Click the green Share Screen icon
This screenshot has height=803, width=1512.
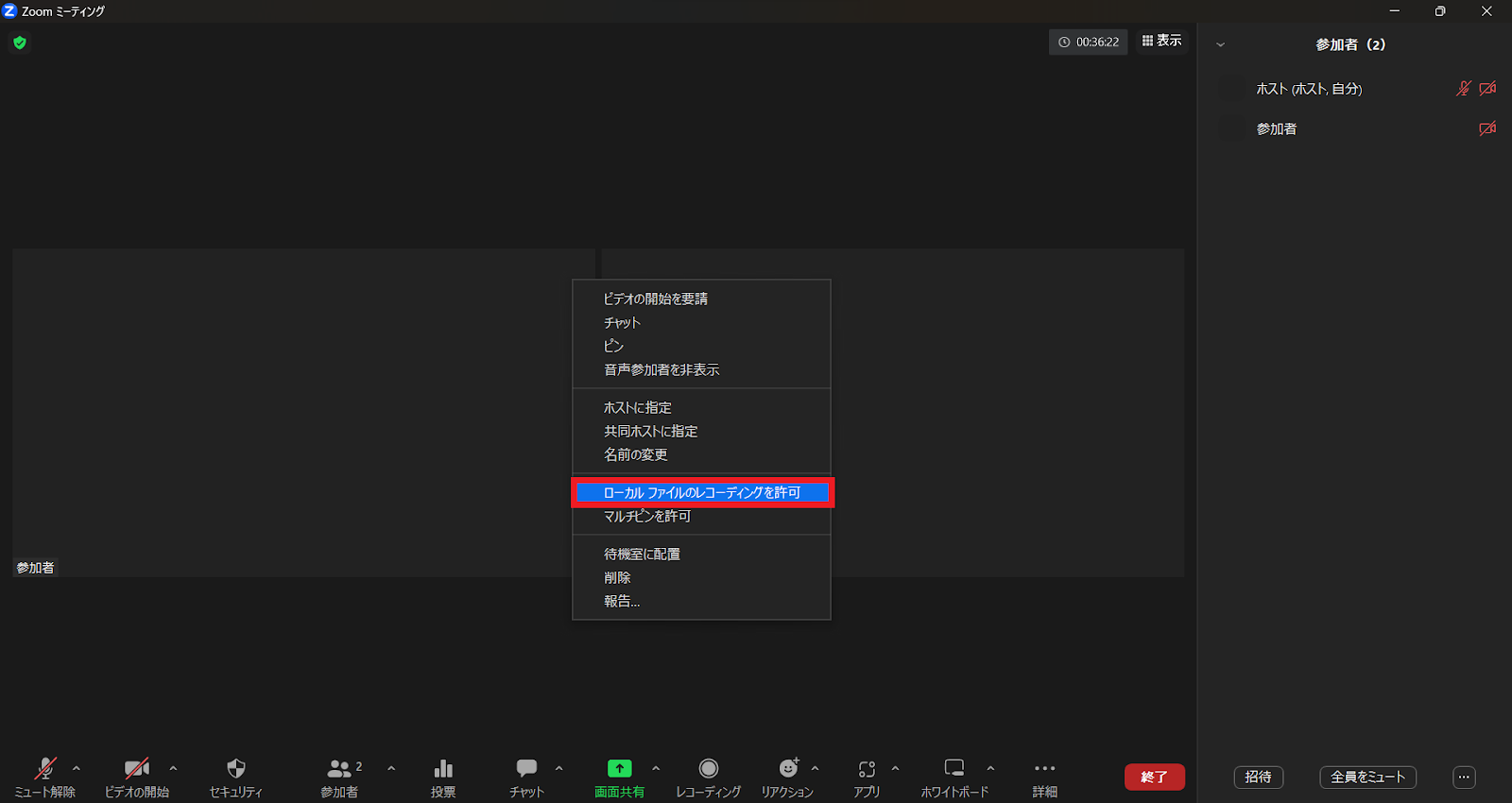pyautogui.click(x=619, y=769)
